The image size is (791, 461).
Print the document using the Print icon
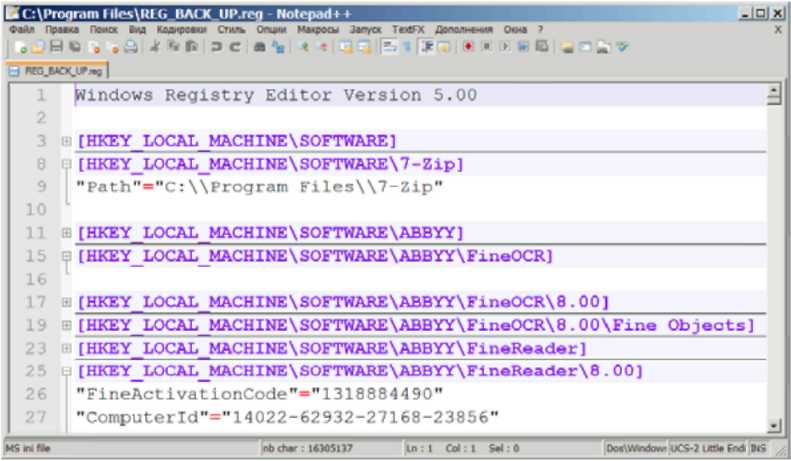(x=131, y=47)
